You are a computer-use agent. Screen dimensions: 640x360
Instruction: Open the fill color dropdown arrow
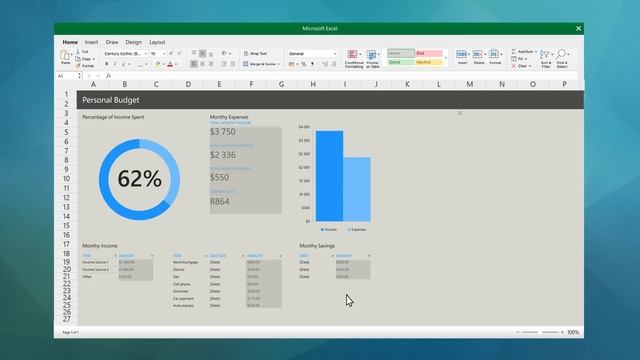coord(163,64)
